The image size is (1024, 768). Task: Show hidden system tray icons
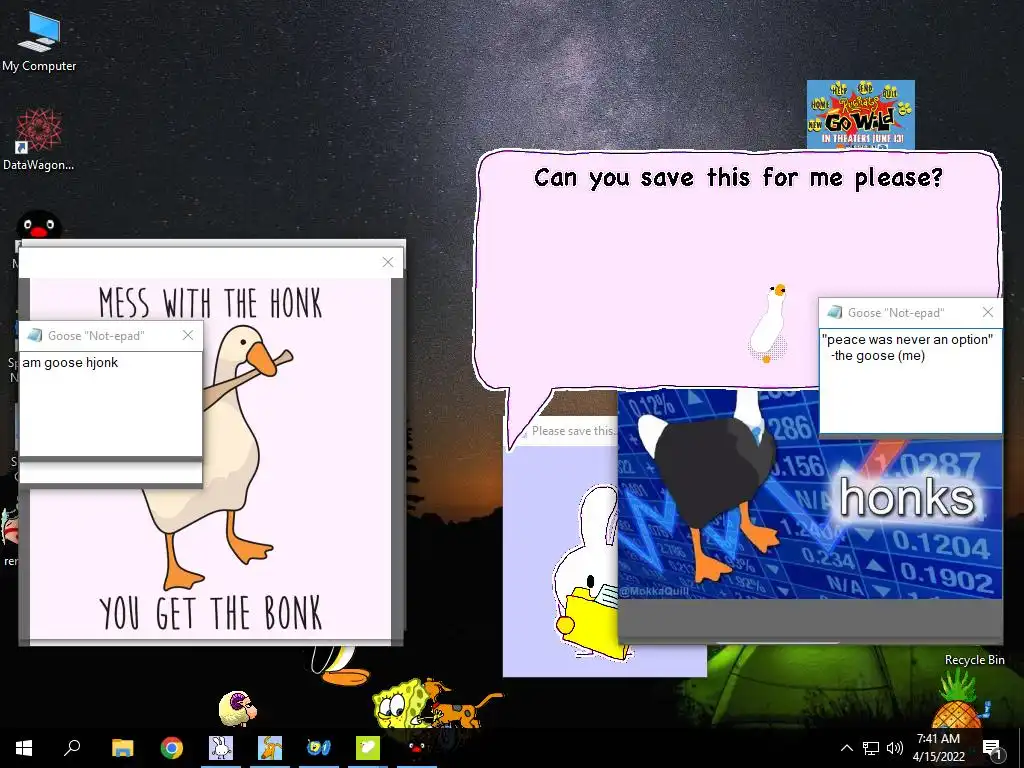coord(846,748)
